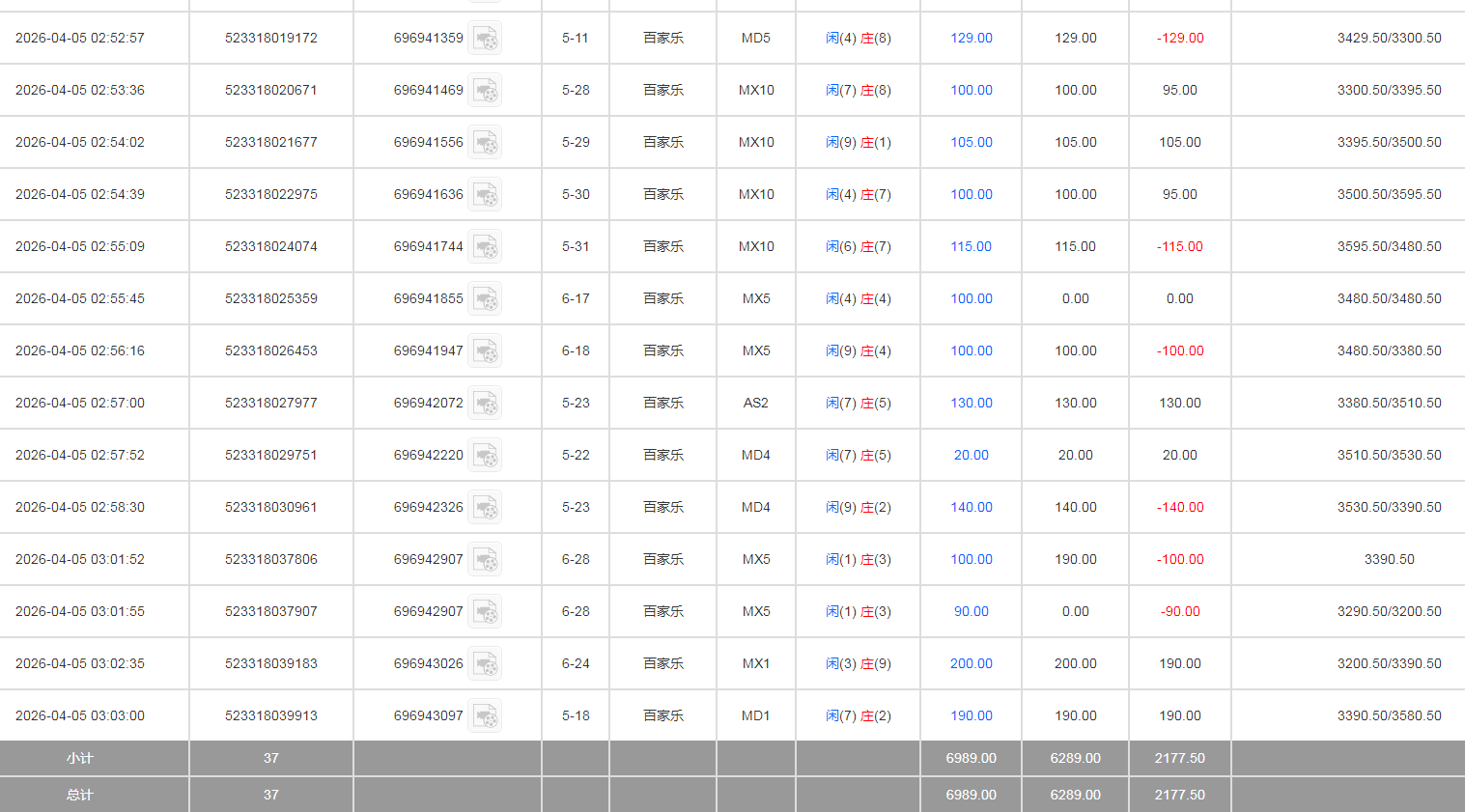The width and height of the screenshot is (1465, 812).
Task: Select the blue 140.00 bet amount
Action: pos(971,507)
